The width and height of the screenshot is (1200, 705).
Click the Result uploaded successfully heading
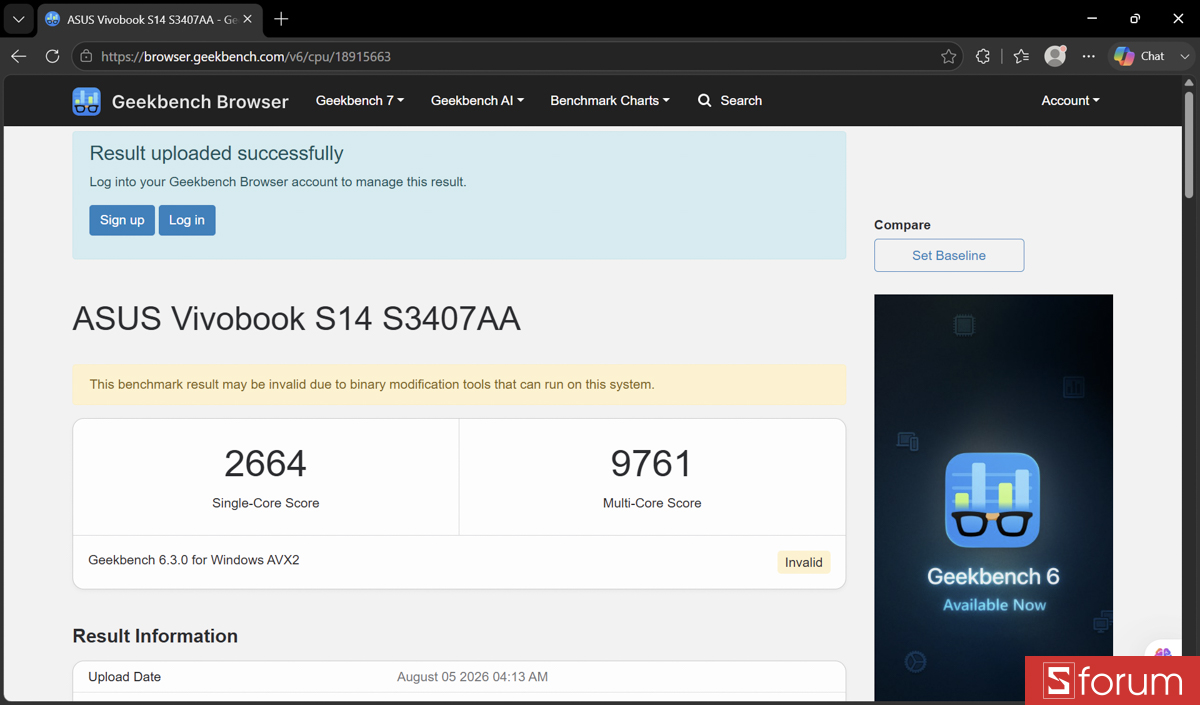tap(216, 153)
